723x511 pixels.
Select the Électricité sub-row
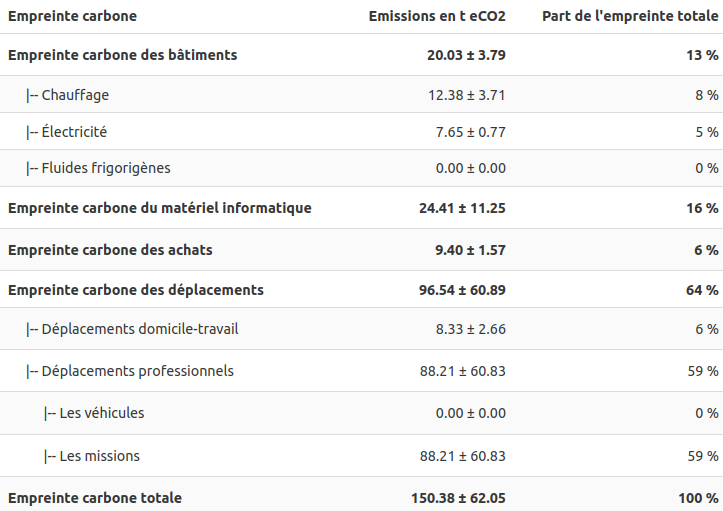click(x=362, y=131)
